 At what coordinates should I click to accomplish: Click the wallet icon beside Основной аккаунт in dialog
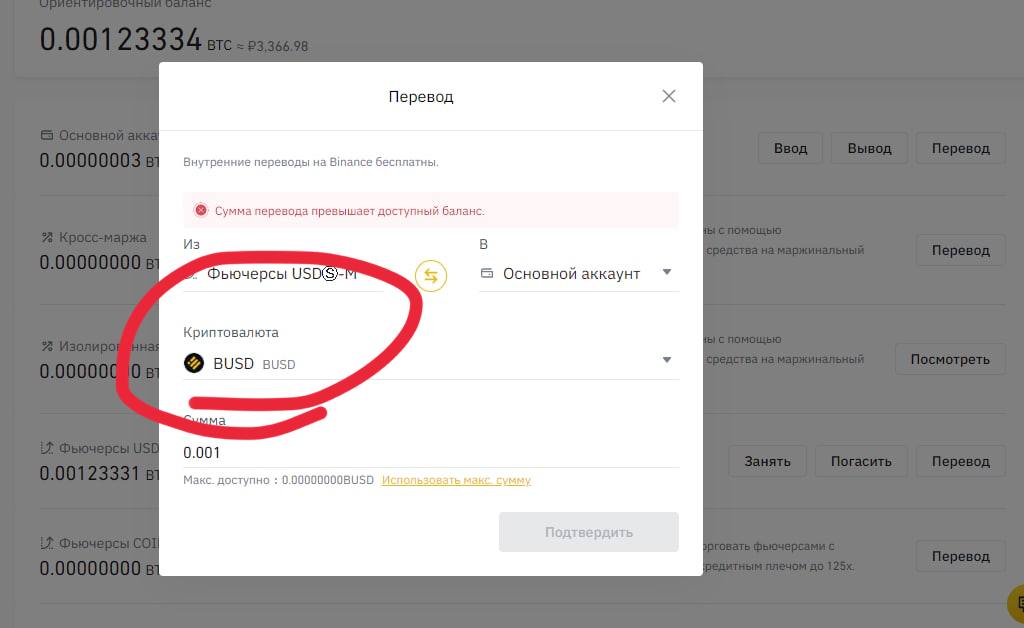pyautogui.click(x=487, y=273)
